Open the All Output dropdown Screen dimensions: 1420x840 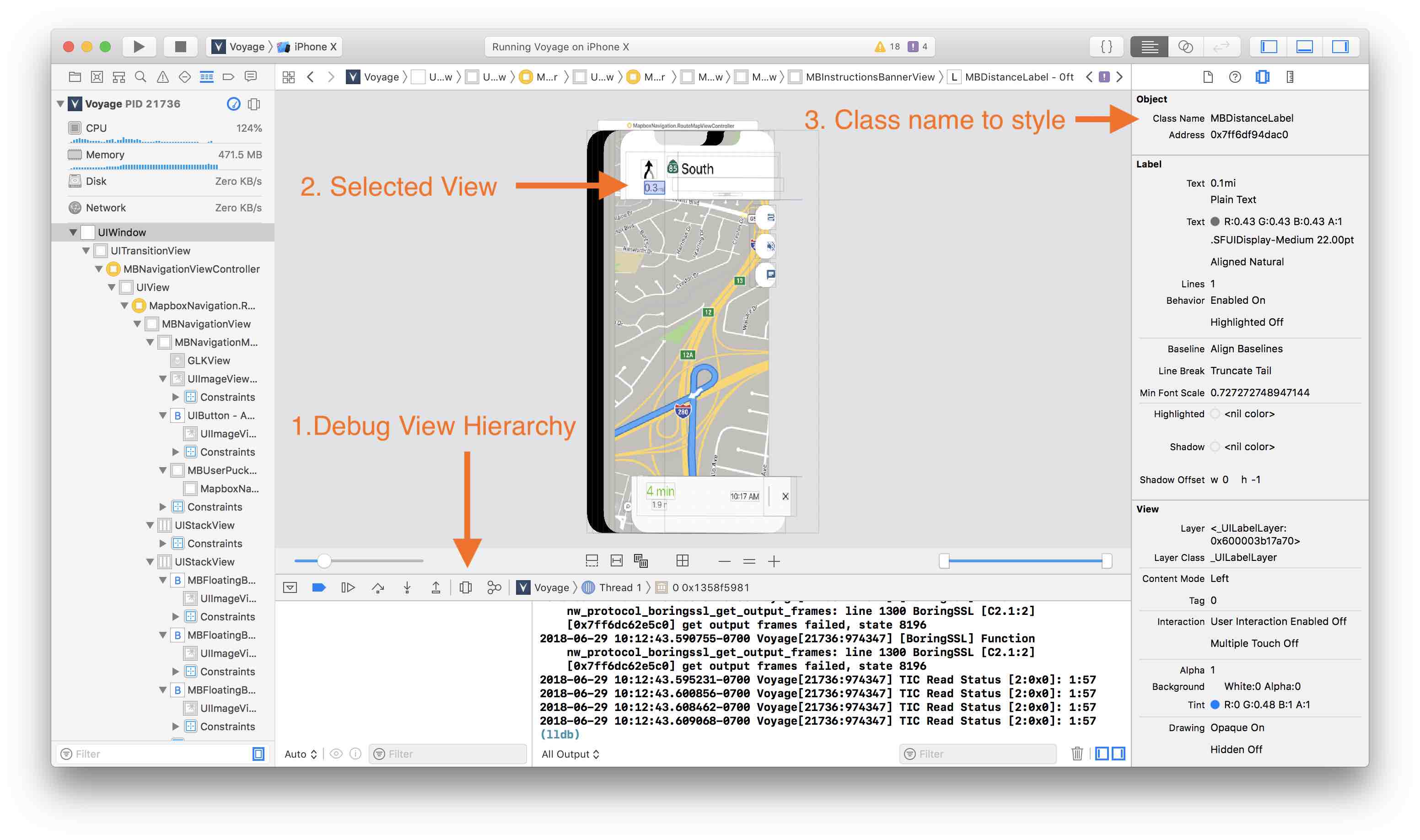tap(570, 754)
